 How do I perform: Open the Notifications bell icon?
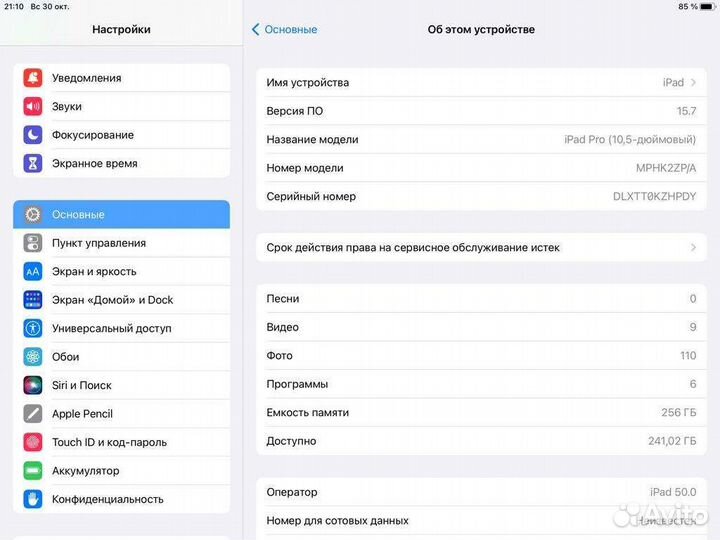33,78
